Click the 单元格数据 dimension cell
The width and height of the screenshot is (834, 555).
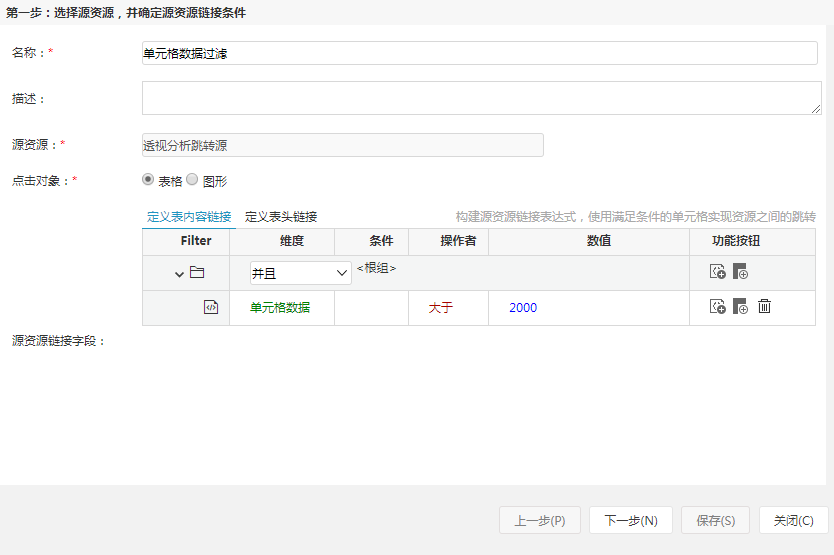pyautogui.click(x=280, y=308)
